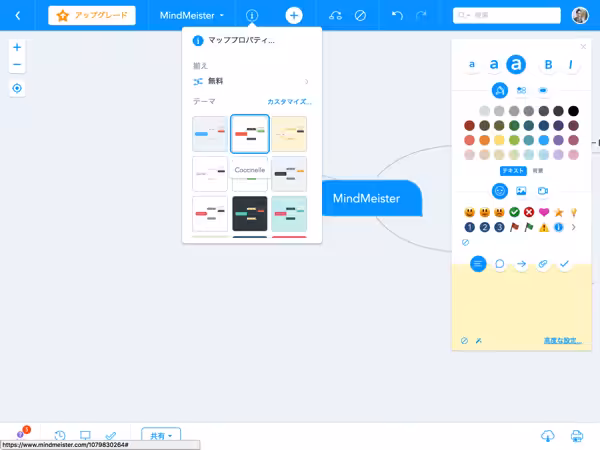Toggle the map info icon in toolbar
This screenshot has height=450, width=600.
pos(251,15)
